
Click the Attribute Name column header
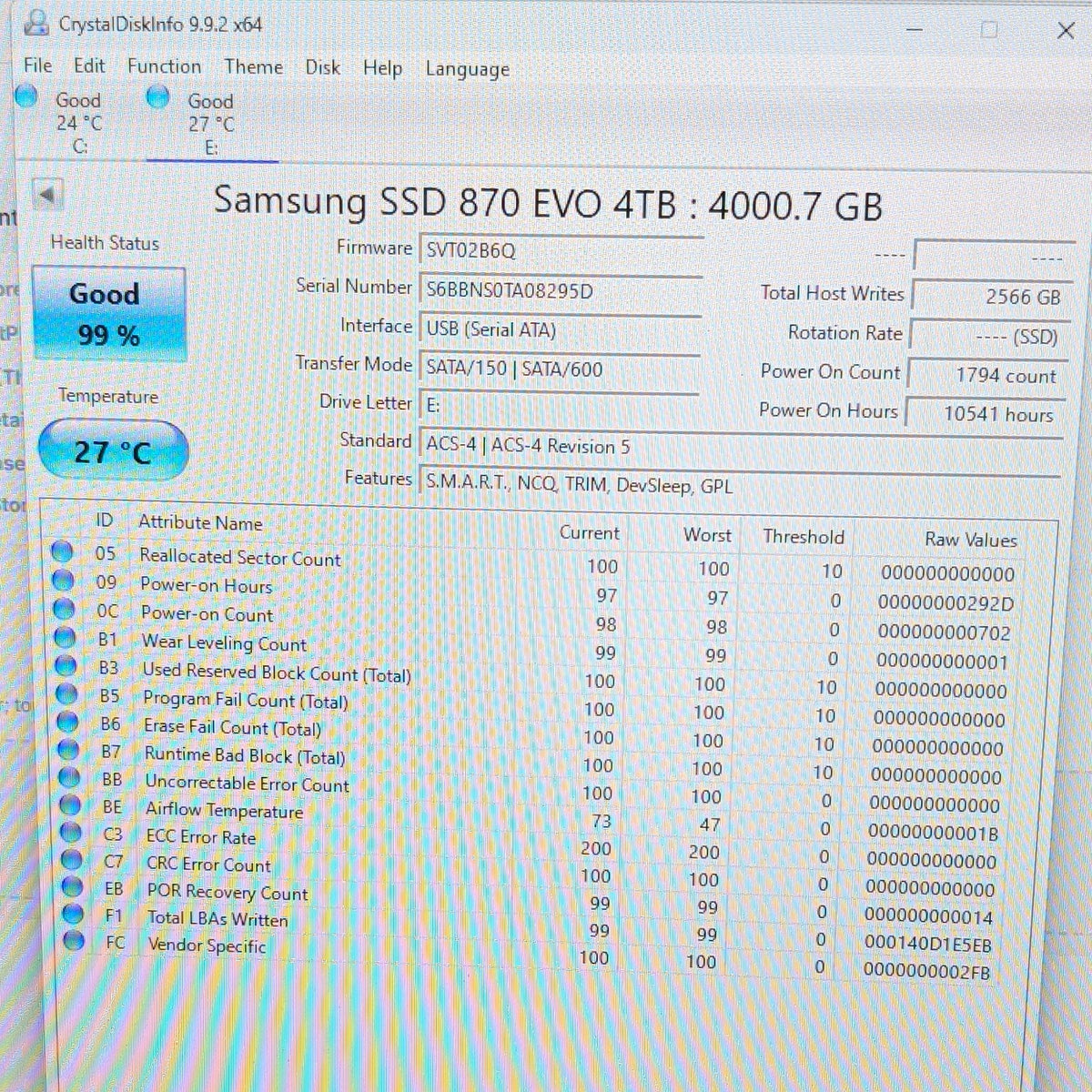click(x=200, y=523)
